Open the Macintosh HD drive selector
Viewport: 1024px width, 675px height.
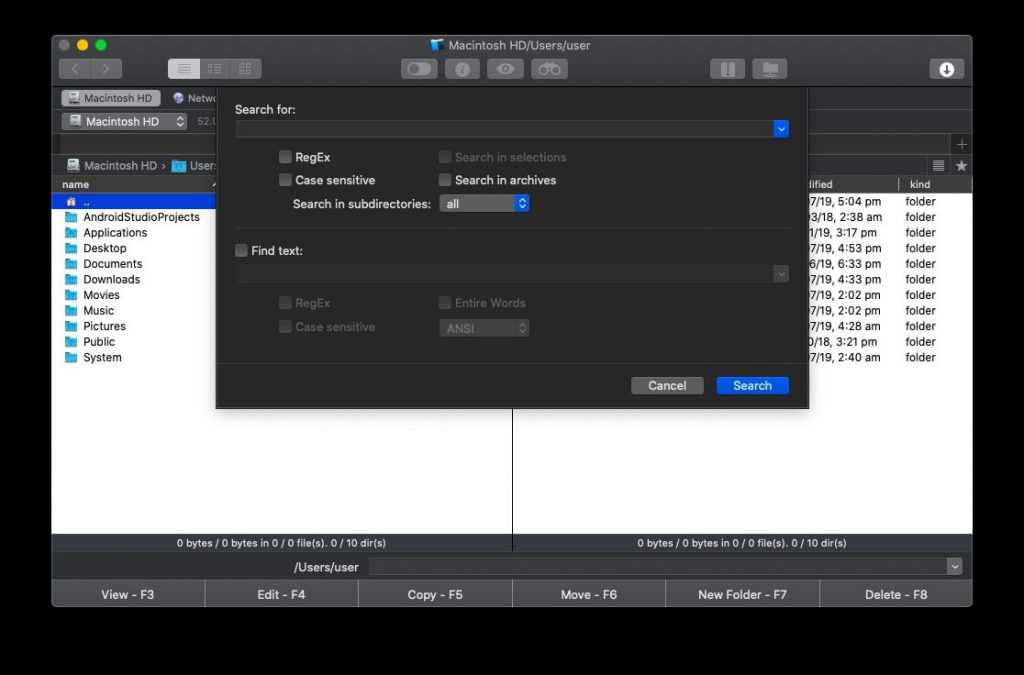[124, 121]
